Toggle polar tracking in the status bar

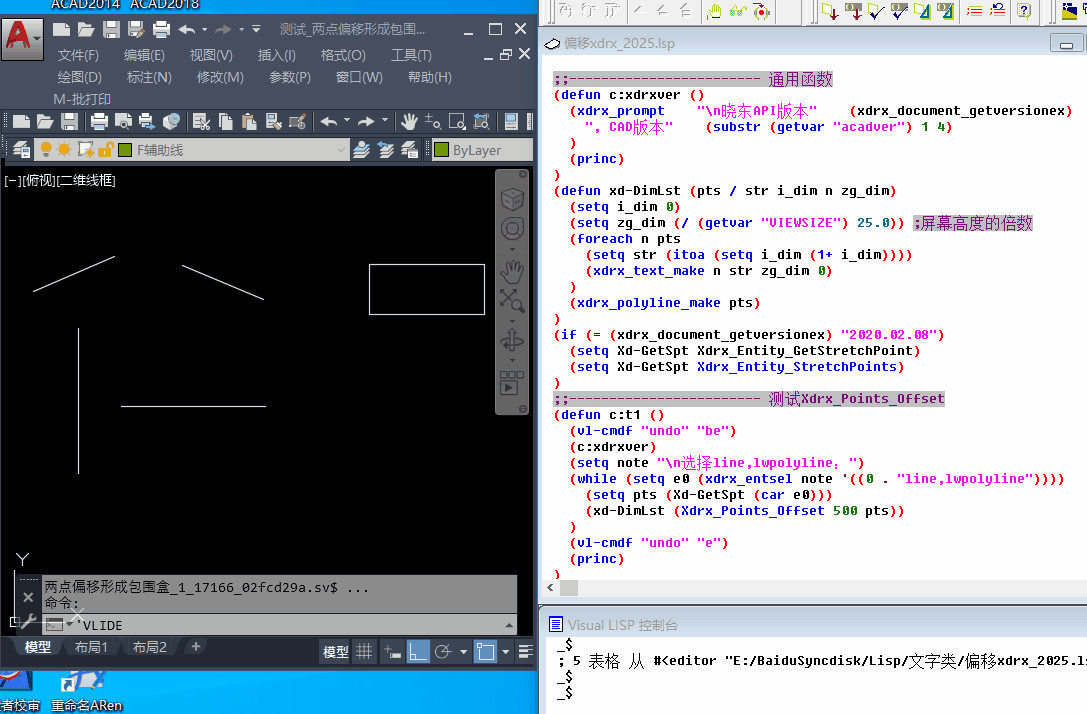coord(444,652)
